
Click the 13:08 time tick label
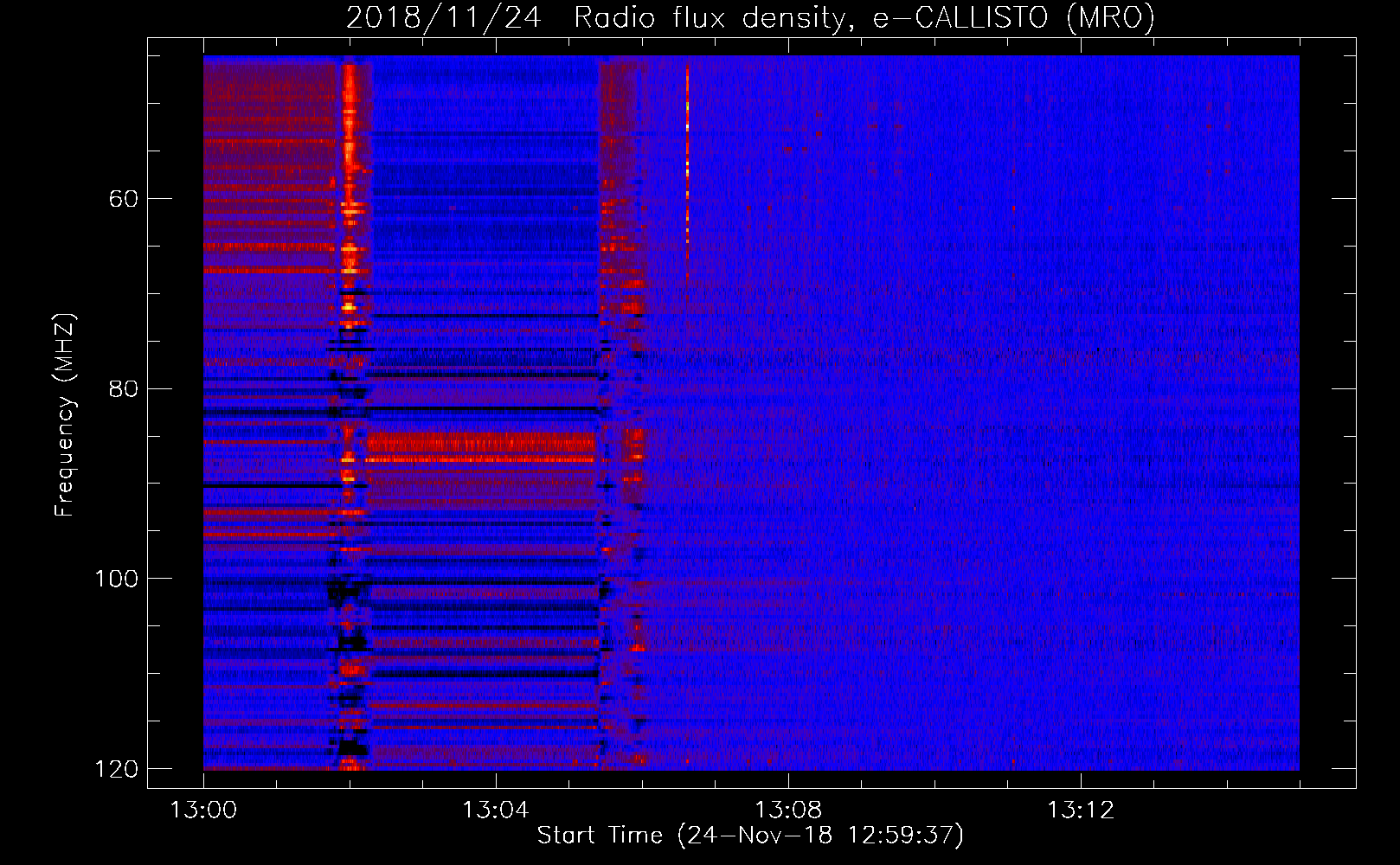[787, 810]
